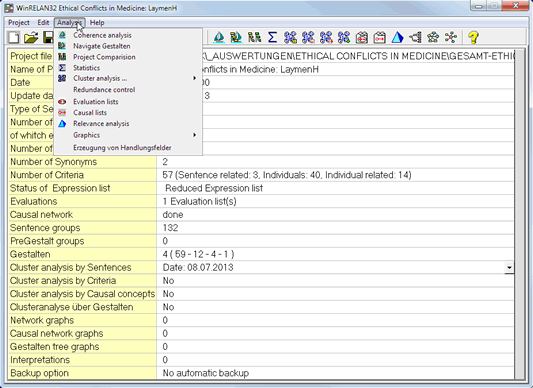This screenshot has width=533, height=388.
Task: Click the Causal network 'done' value
Action: click(173, 215)
